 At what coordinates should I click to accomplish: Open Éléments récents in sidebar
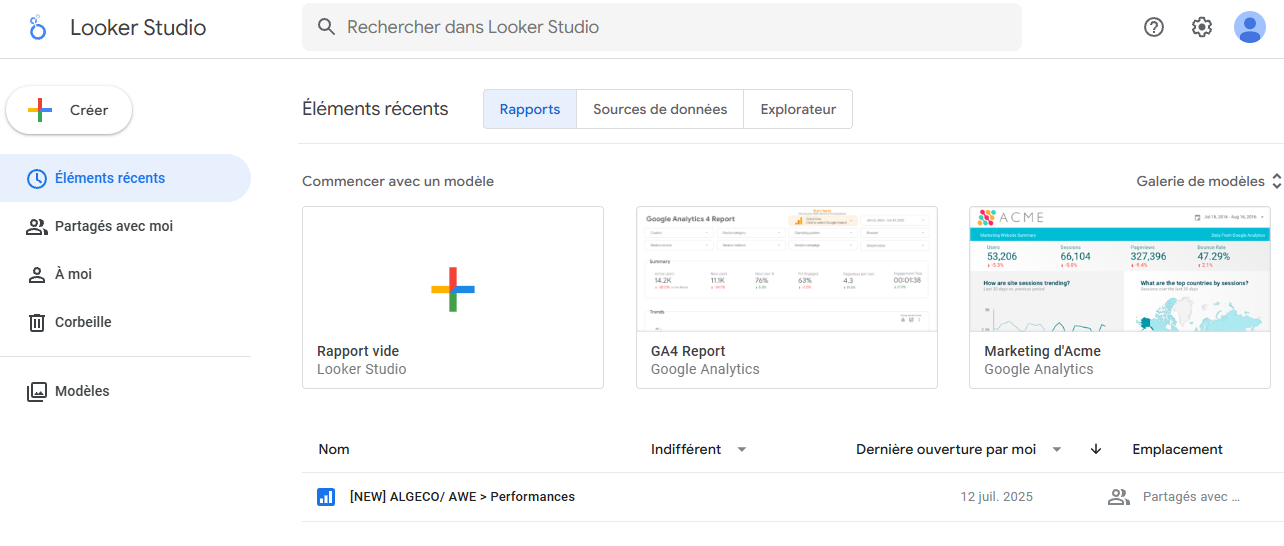(125, 179)
